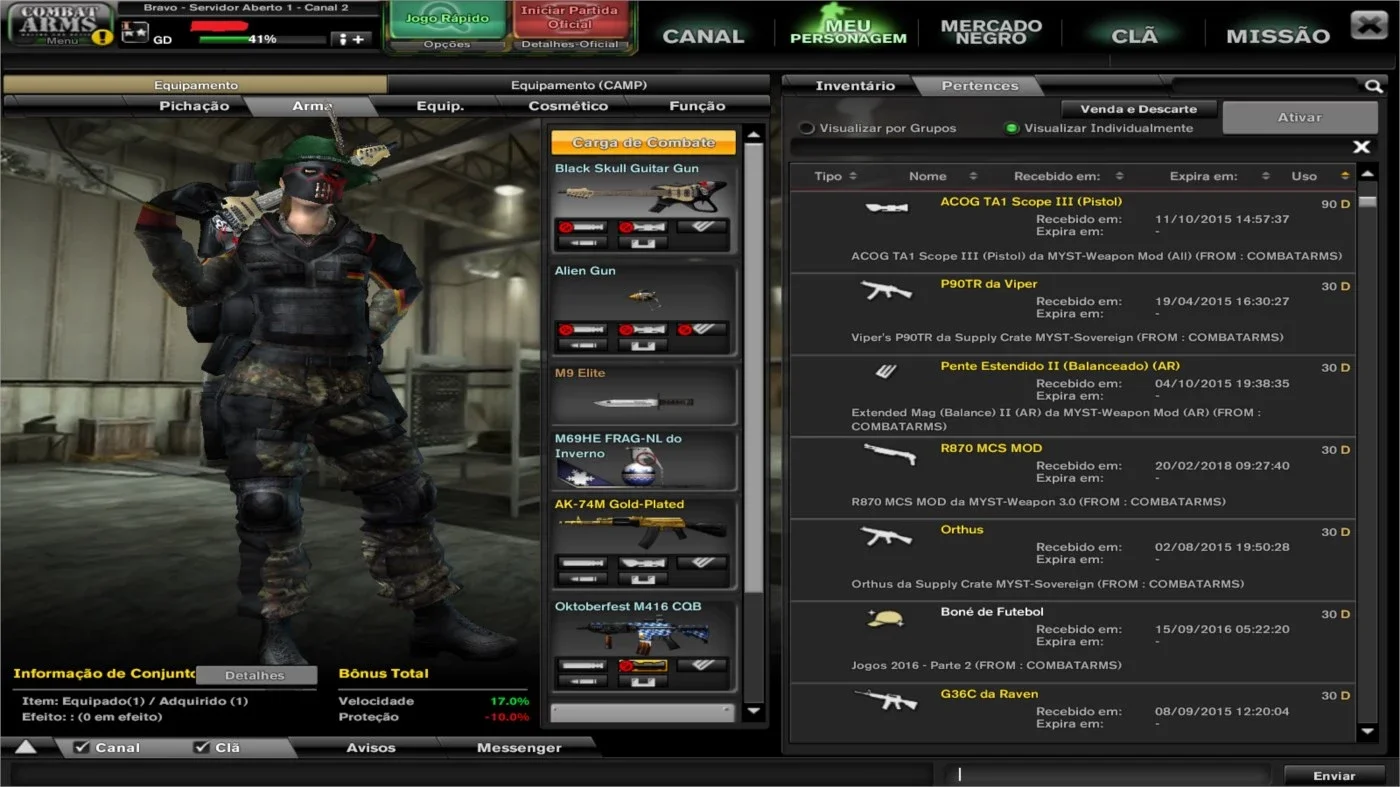
Task: Sort inventory by Expira em column
Action: pyautogui.click(x=1219, y=176)
